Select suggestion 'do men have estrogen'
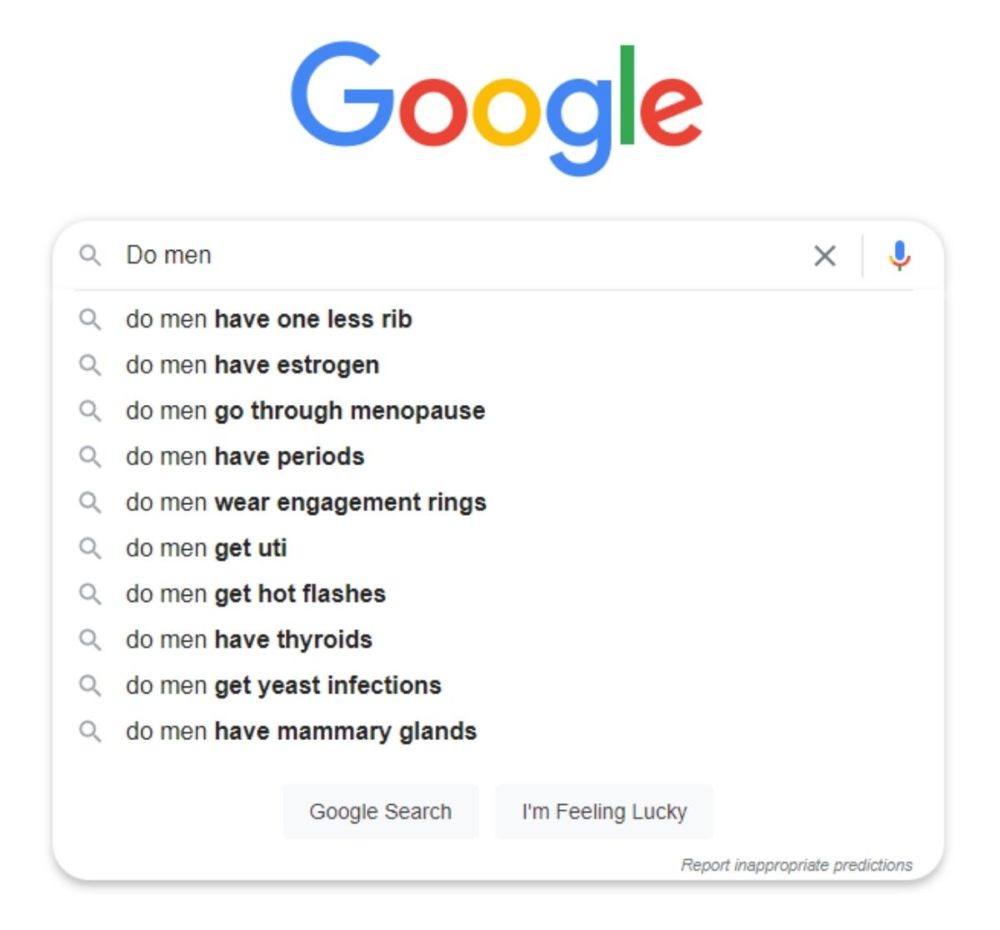Image resolution: width=1000 pixels, height=930 pixels. click(251, 365)
